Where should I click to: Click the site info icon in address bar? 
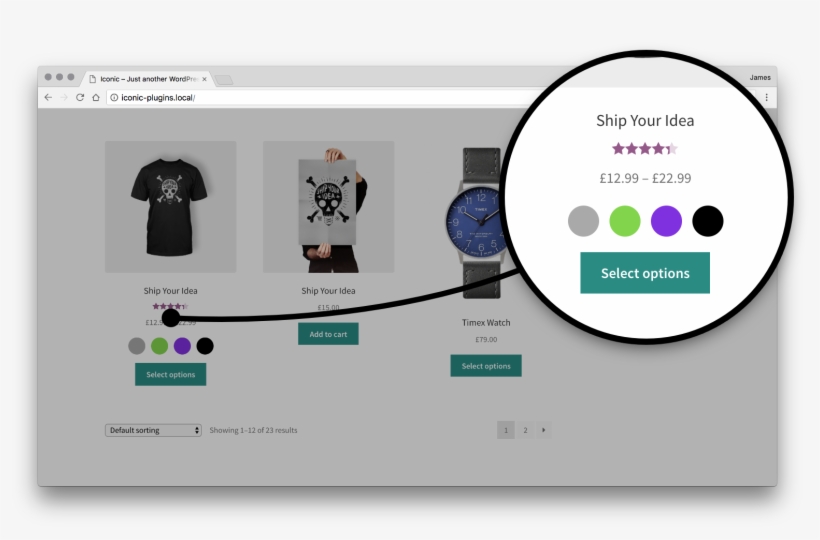coord(114,97)
